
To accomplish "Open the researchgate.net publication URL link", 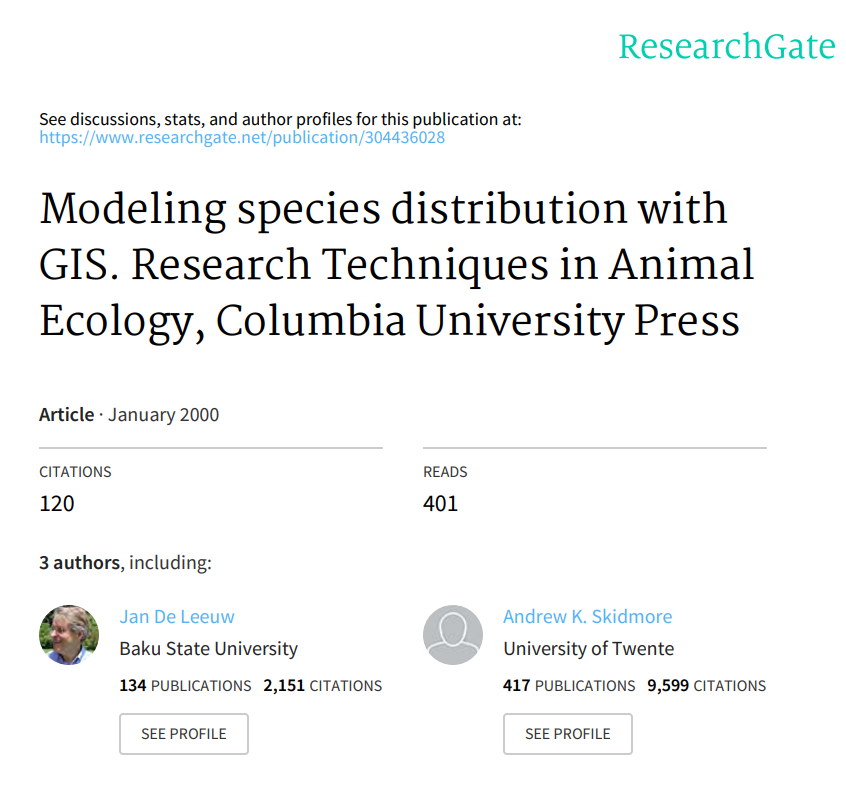I will pos(242,138).
